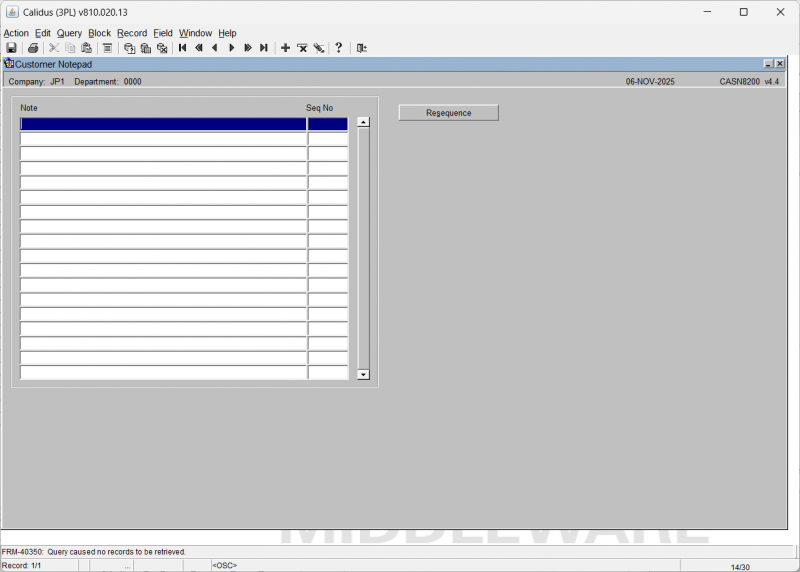Click the notes list scroll down arrow
This screenshot has width=800, height=572.
(x=363, y=374)
